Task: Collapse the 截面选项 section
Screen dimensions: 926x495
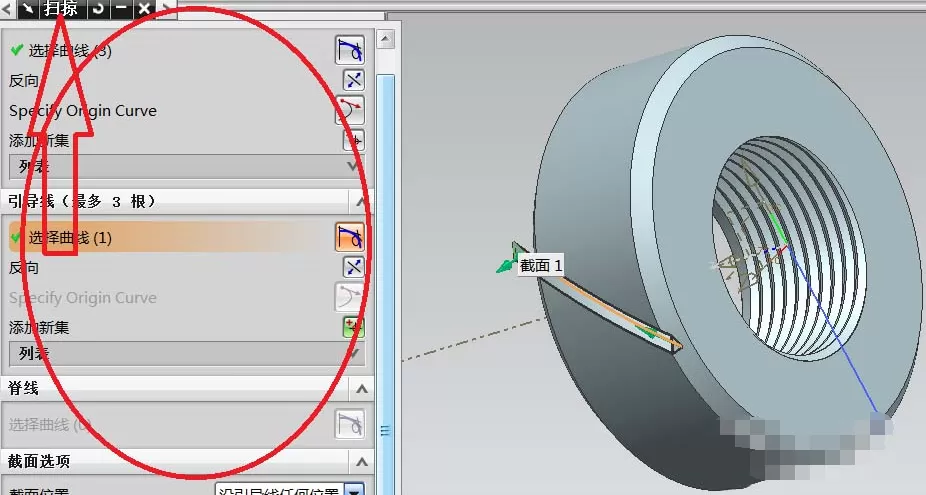Action: click(361, 461)
